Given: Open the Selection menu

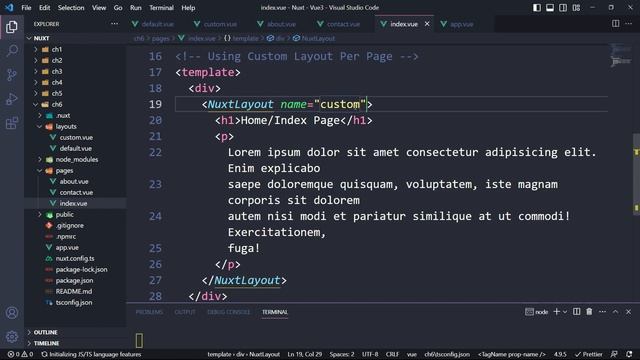Looking at the screenshot, I should pyautogui.click(x=71, y=8).
